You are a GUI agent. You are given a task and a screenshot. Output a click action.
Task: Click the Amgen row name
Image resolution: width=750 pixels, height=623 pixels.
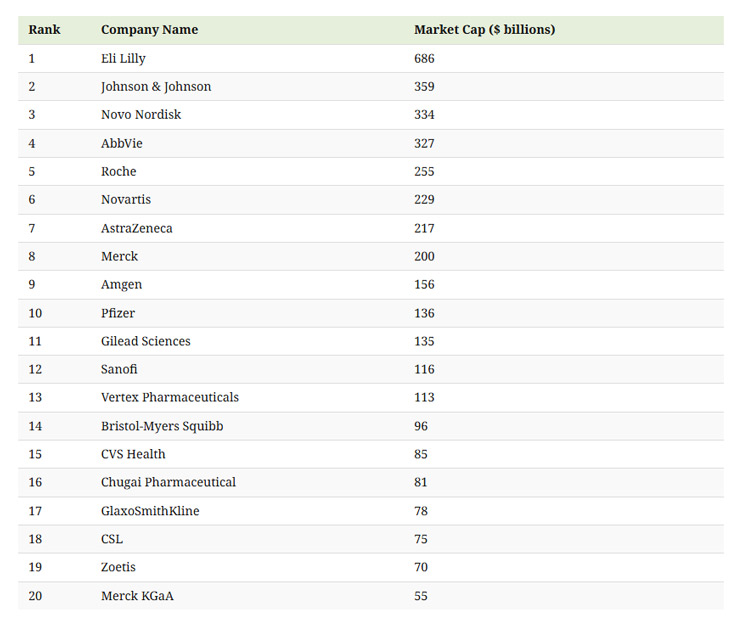coord(122,285)
